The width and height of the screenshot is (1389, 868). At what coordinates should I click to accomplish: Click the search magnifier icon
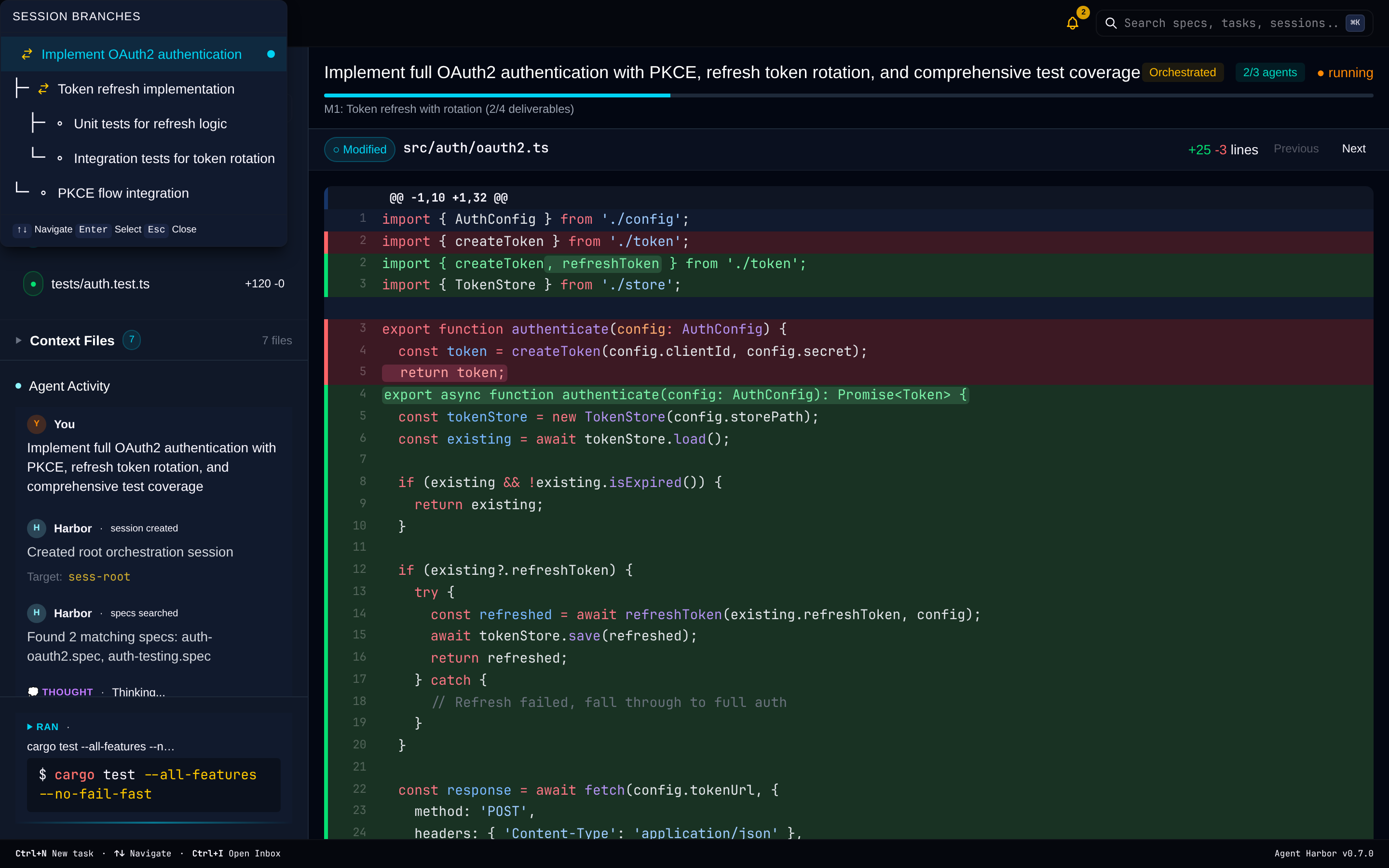[1111, 23]
